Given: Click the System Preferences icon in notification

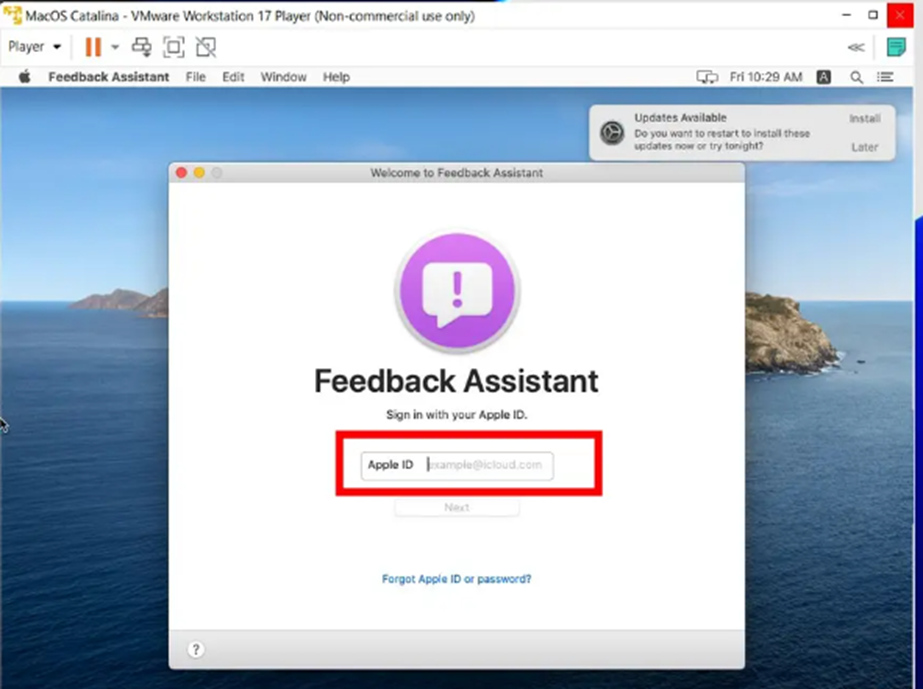Looking at the screenshot, I should click(x=612, y=132).
